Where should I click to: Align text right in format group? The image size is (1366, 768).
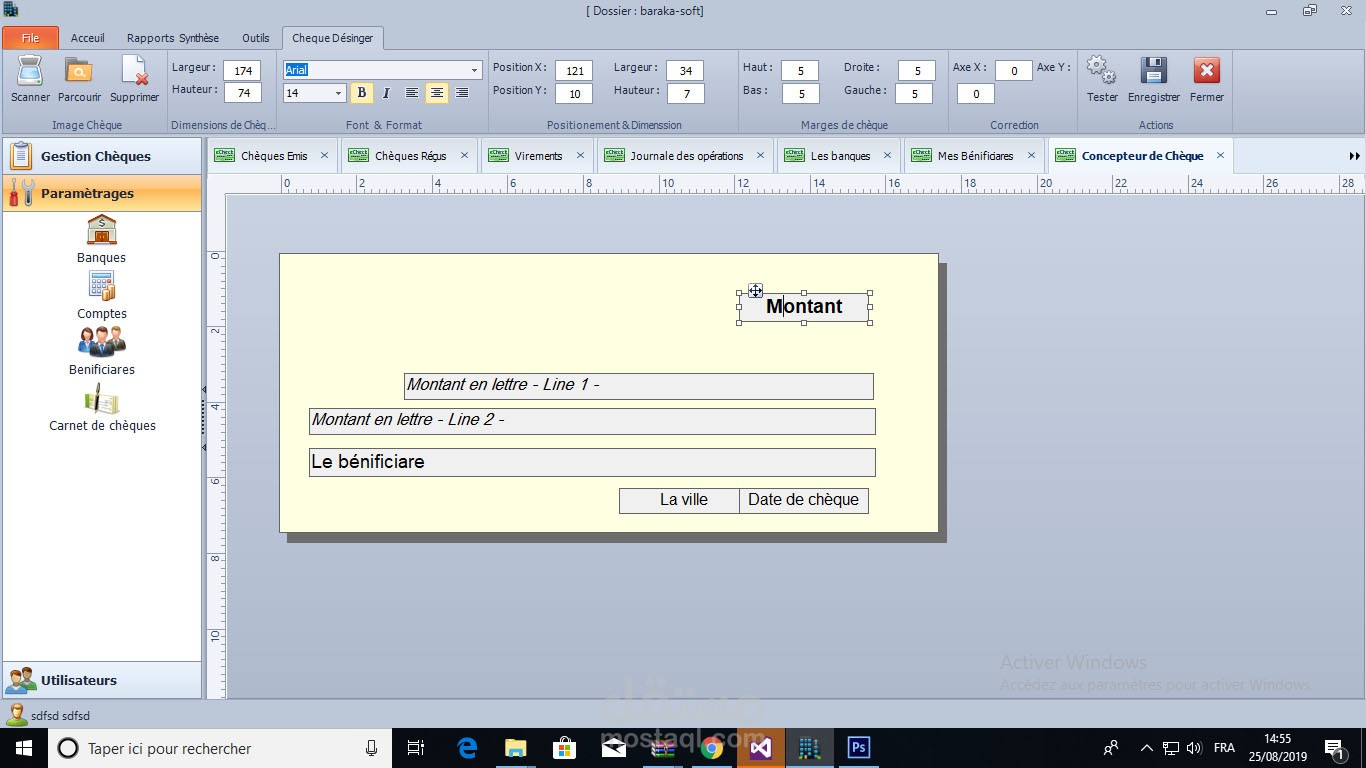(x=462, y=93)
